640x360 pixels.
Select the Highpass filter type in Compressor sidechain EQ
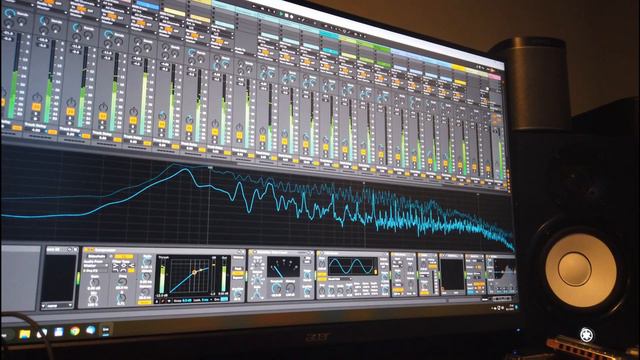(132, 270)
